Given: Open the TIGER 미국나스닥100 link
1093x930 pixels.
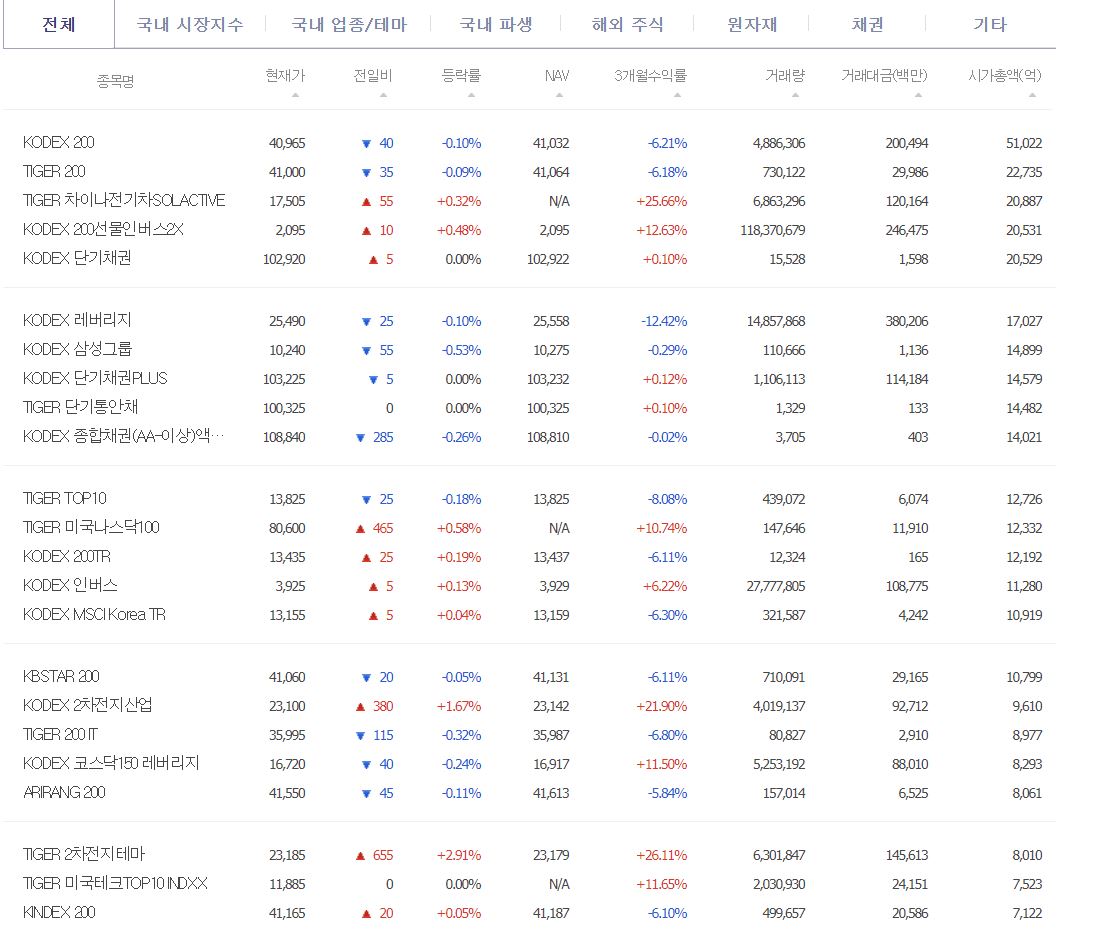Looking at the screenshot, I should coord(91,528).
